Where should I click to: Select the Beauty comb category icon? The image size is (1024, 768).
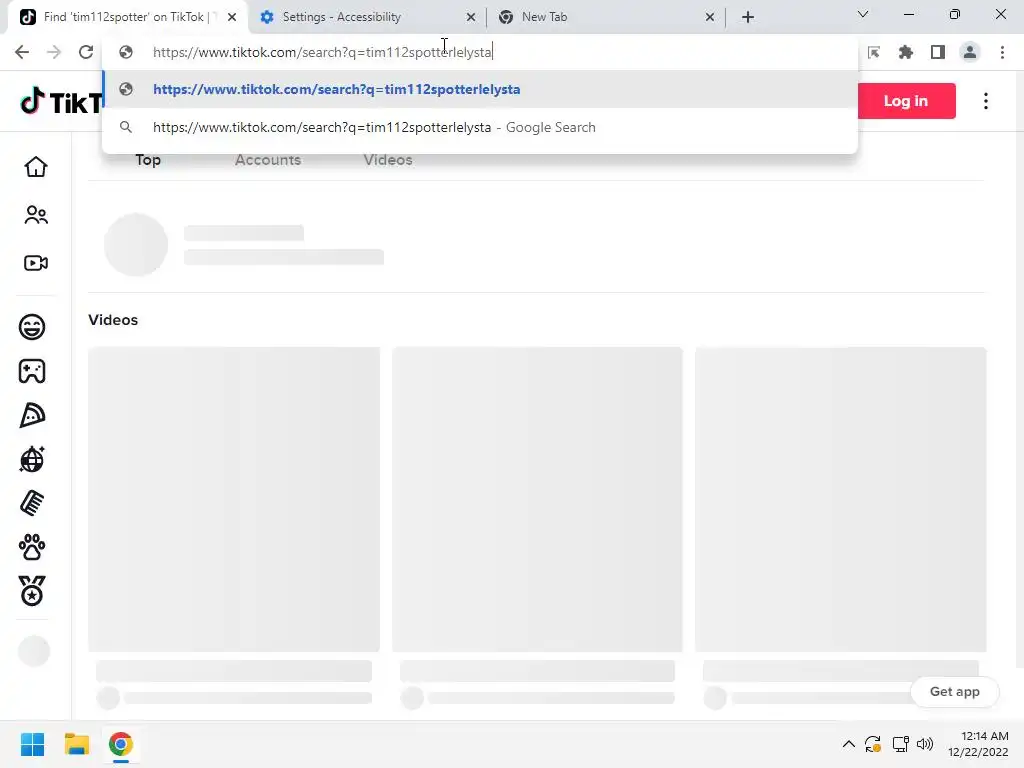[32, 504]
